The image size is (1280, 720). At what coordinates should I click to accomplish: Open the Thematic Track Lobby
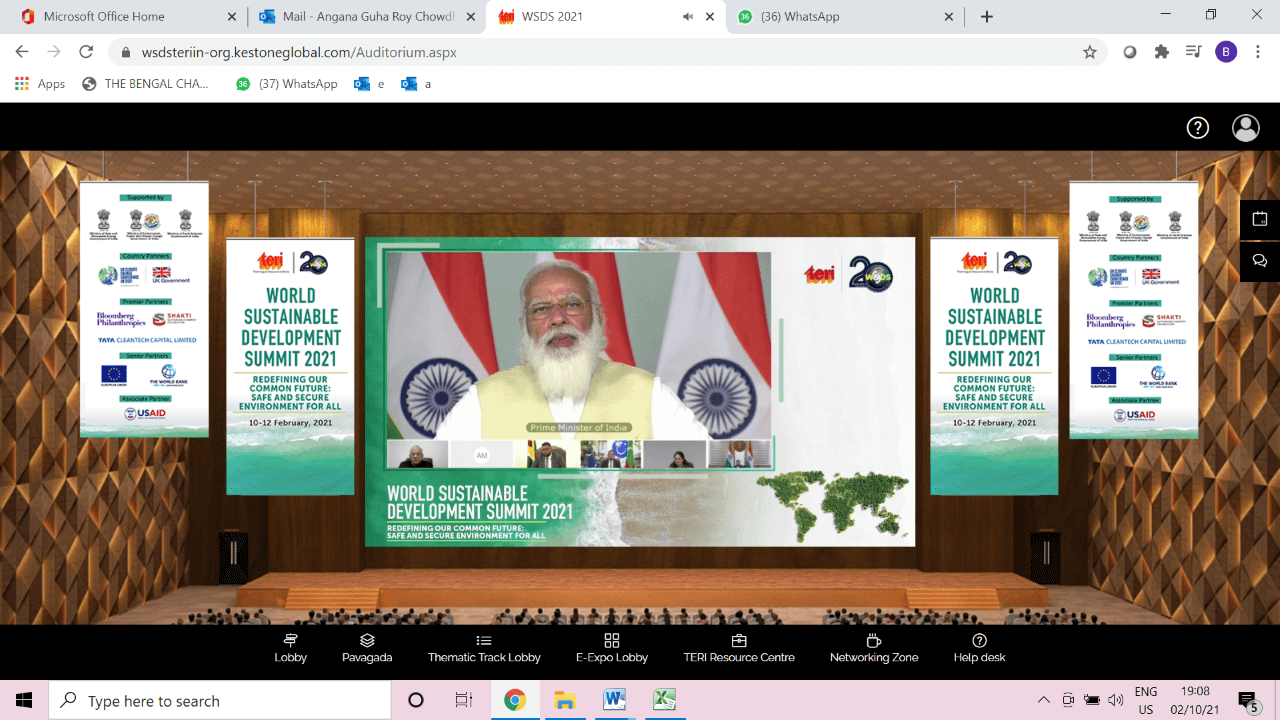[x=484, y=648]
